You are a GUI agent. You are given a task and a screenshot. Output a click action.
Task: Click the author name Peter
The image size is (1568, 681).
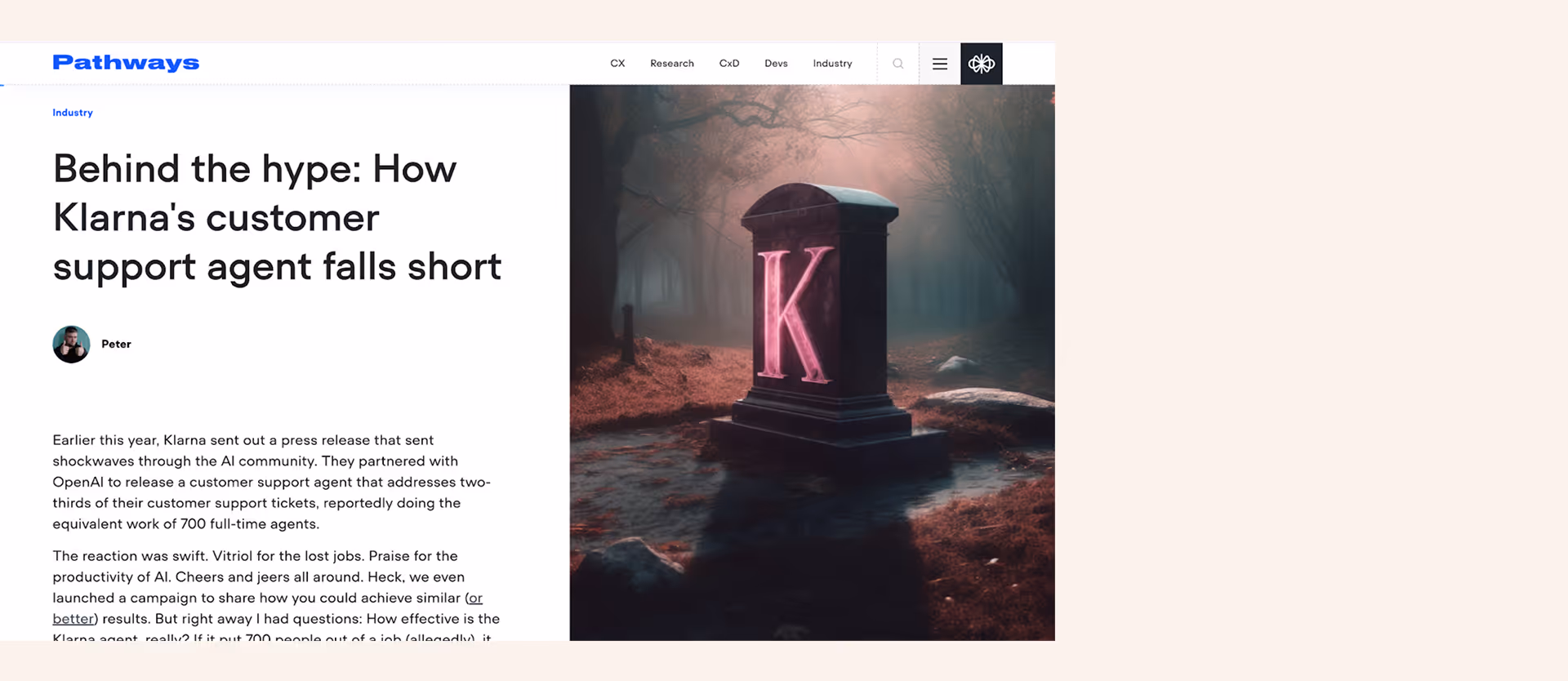116,345
